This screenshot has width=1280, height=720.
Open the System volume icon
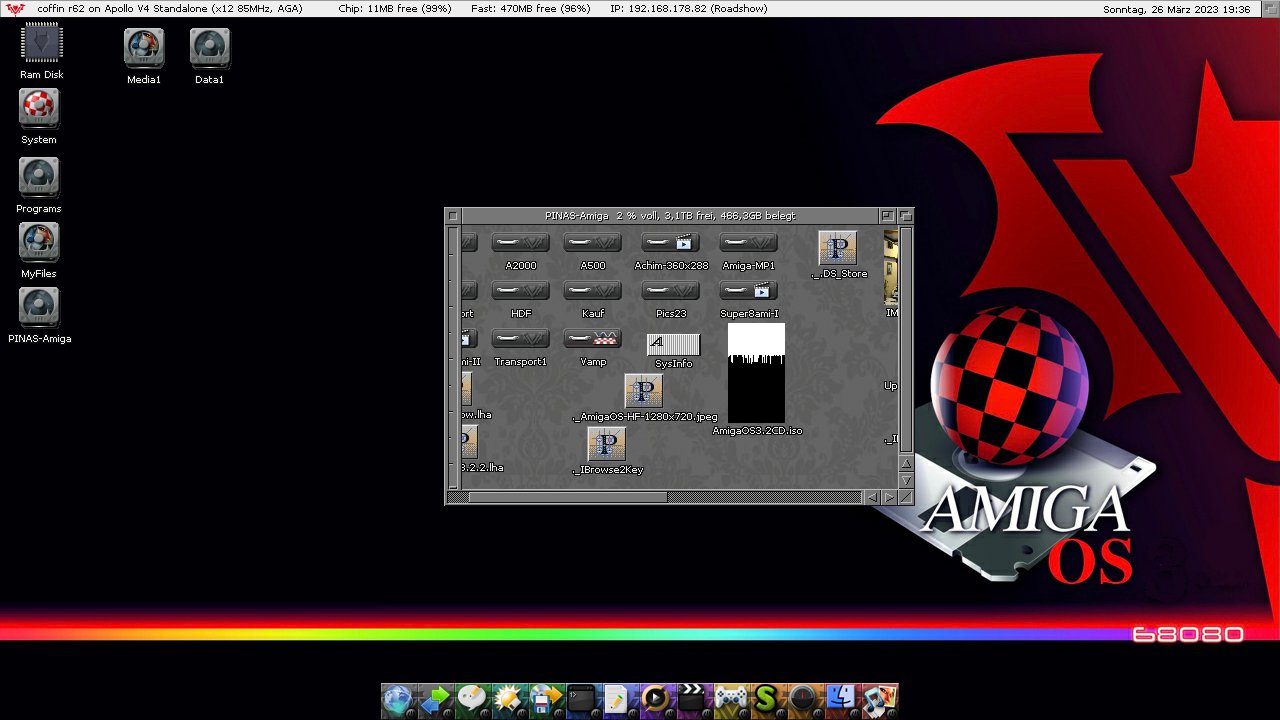pos(39,109)
